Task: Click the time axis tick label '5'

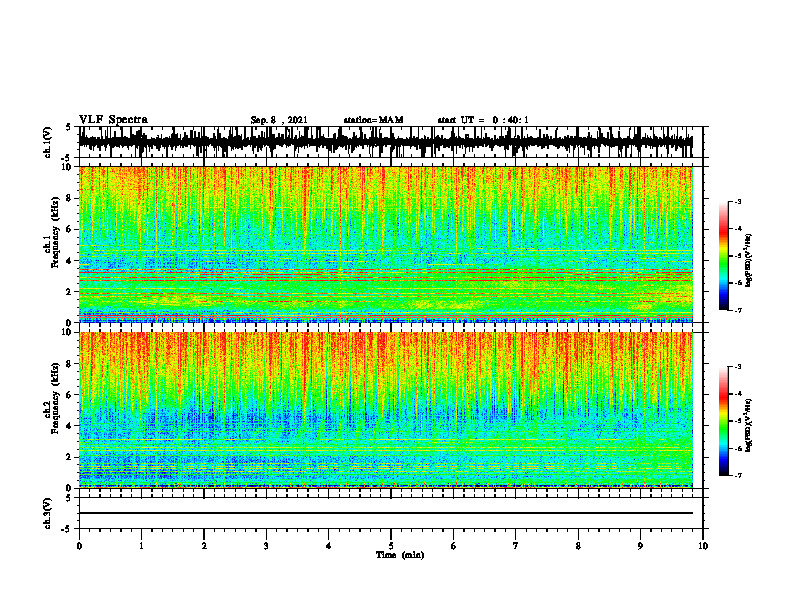Action: point(391,546)
